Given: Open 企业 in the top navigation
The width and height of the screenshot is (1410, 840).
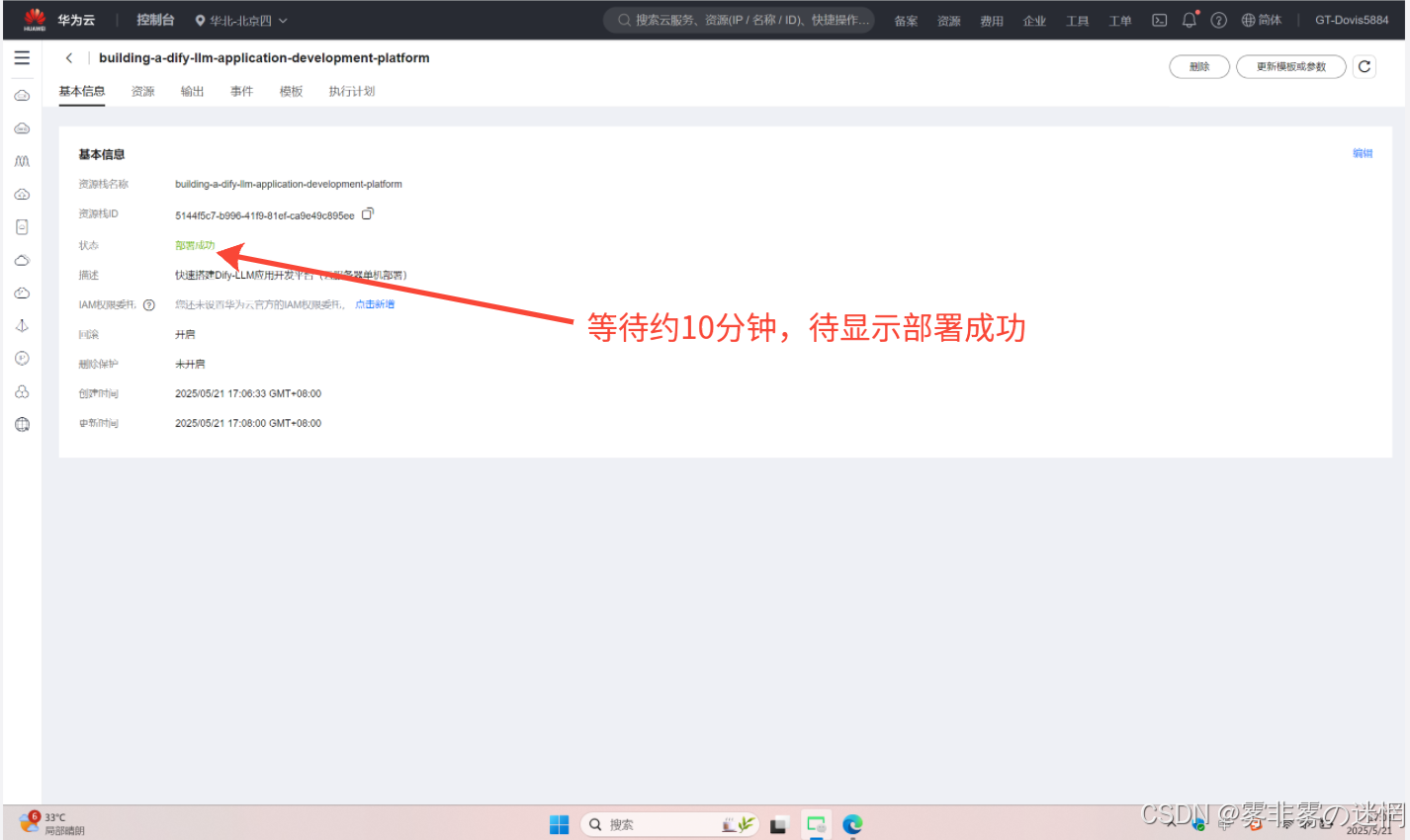Looking at the screenshot, I should [x=1034, y=21].
